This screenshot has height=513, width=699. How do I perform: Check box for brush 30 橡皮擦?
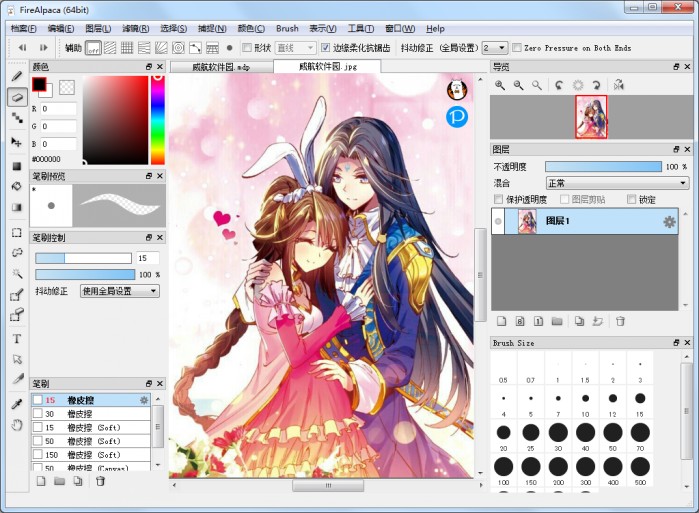pyautogui.click(x=38, y=414)
